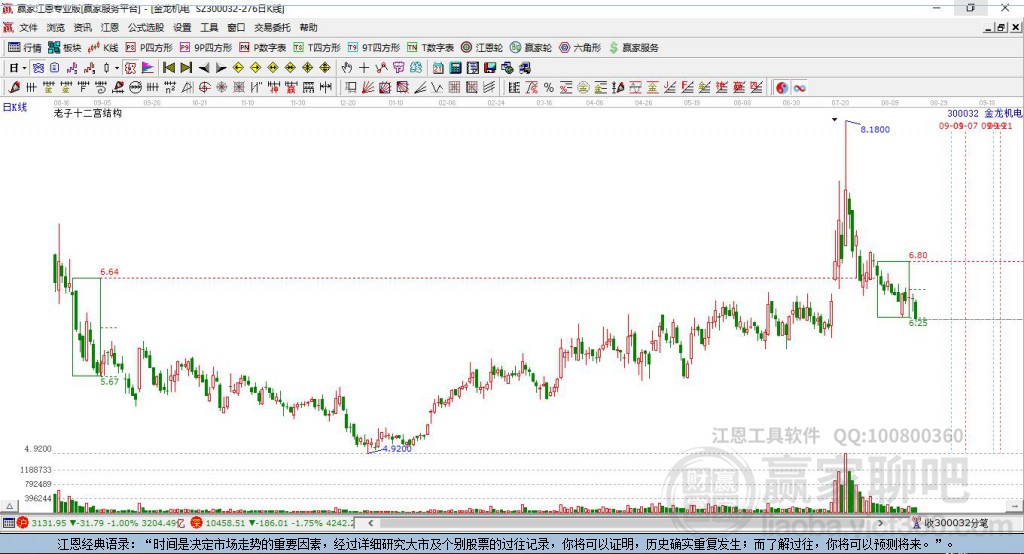Click the circular target drawing tool
The height and width of the screenshot is (554, 1024).
[x=204, y=88]
